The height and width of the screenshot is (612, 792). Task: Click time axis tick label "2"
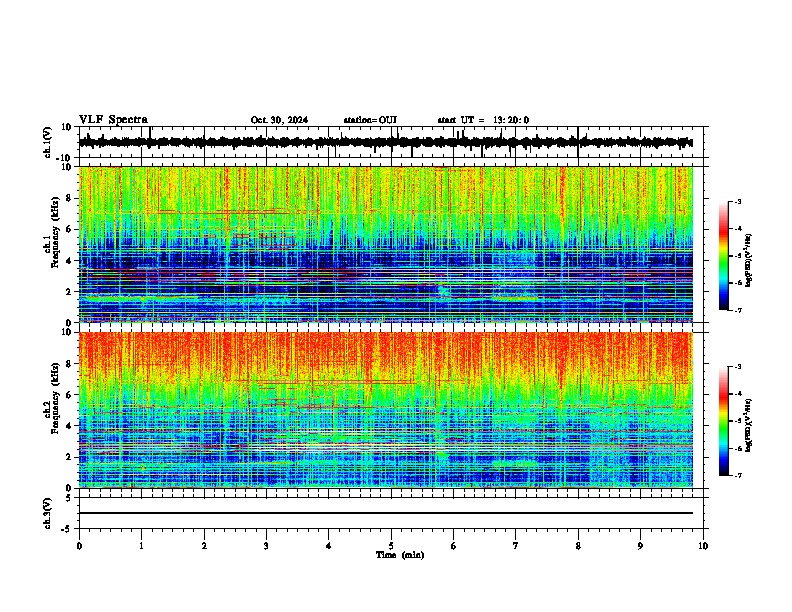[x=204, y=546]
